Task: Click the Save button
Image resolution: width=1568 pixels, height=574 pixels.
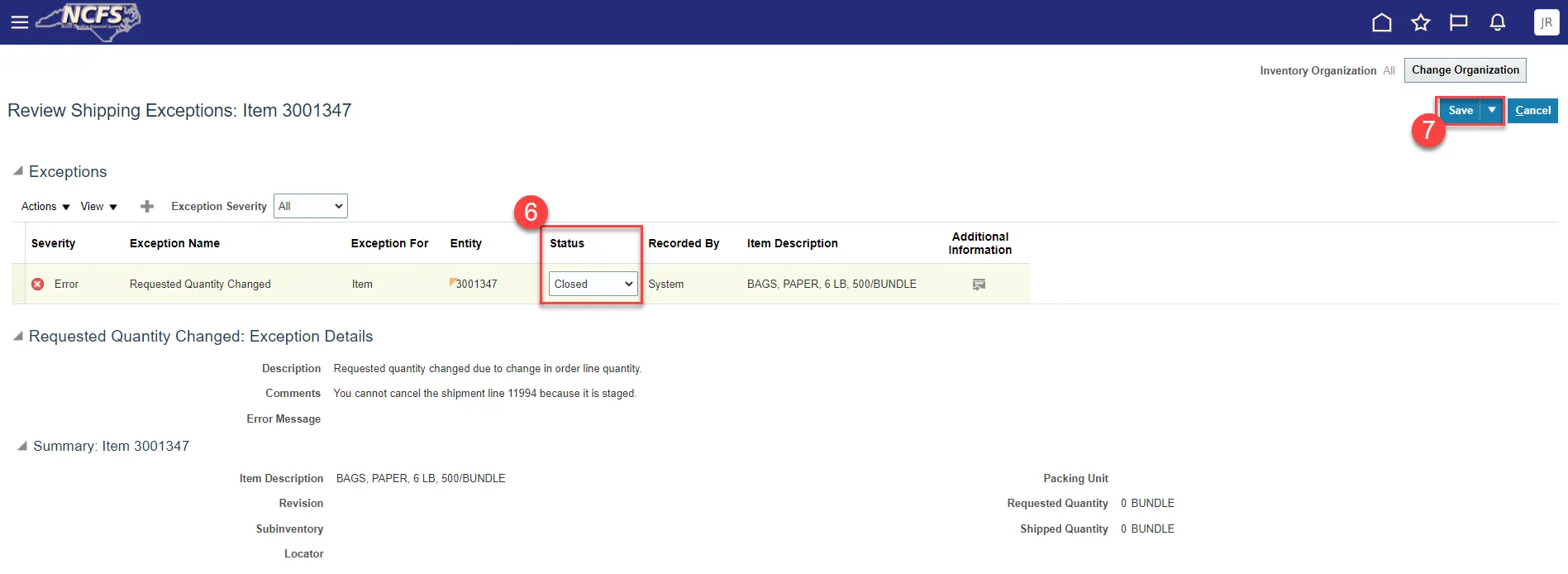Action: point(1460,110)
